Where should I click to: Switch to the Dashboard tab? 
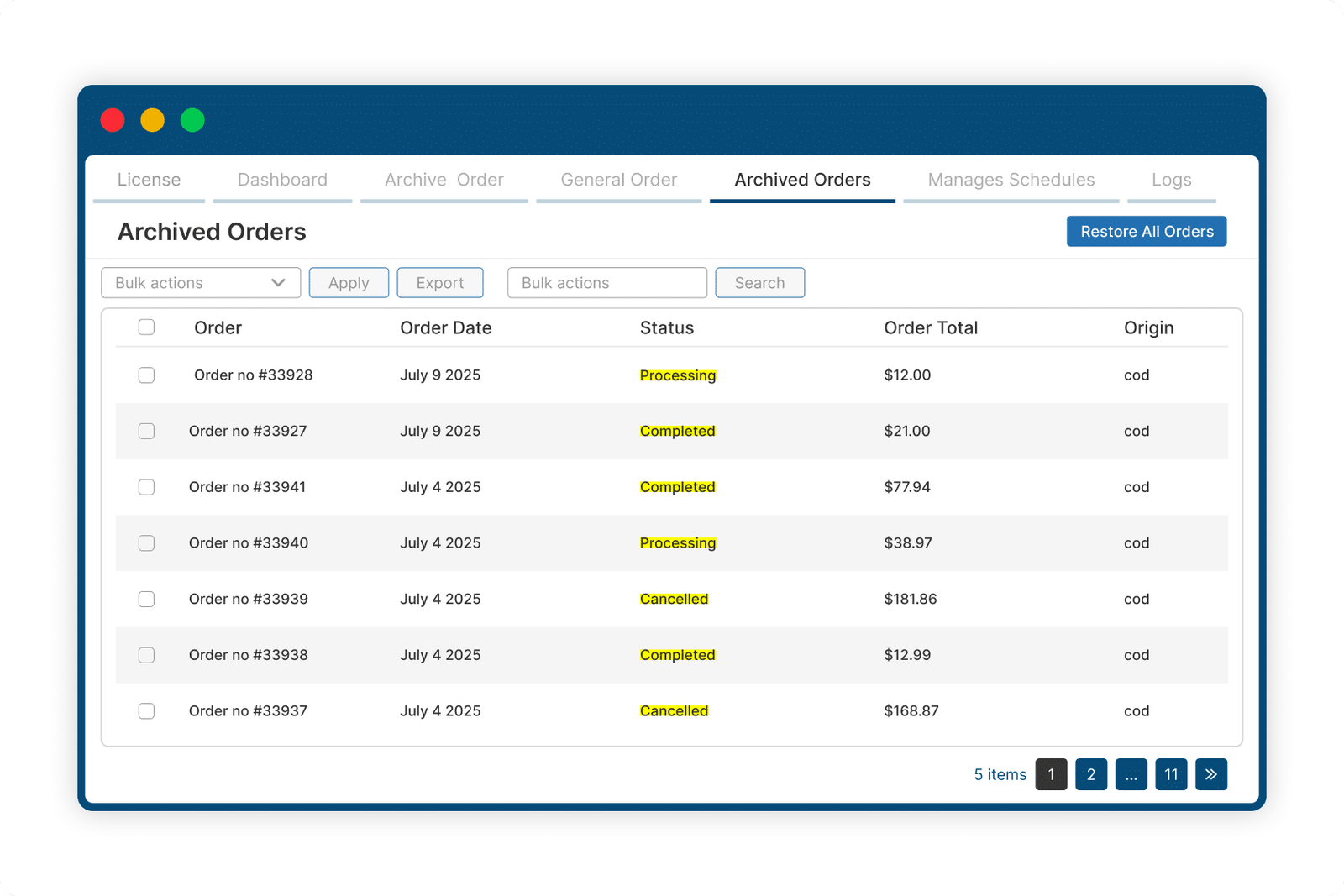coord(282,180)
